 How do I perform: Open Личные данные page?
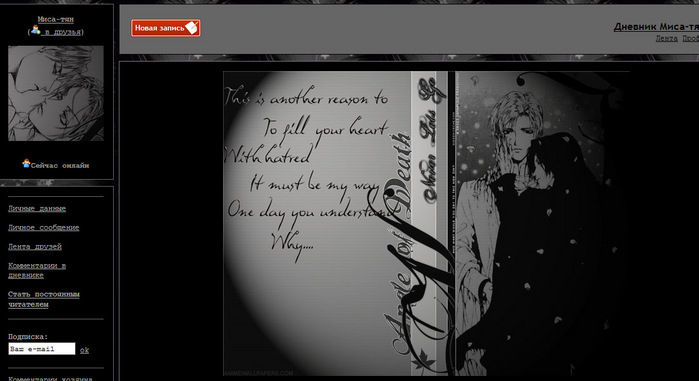click(37, 209)
